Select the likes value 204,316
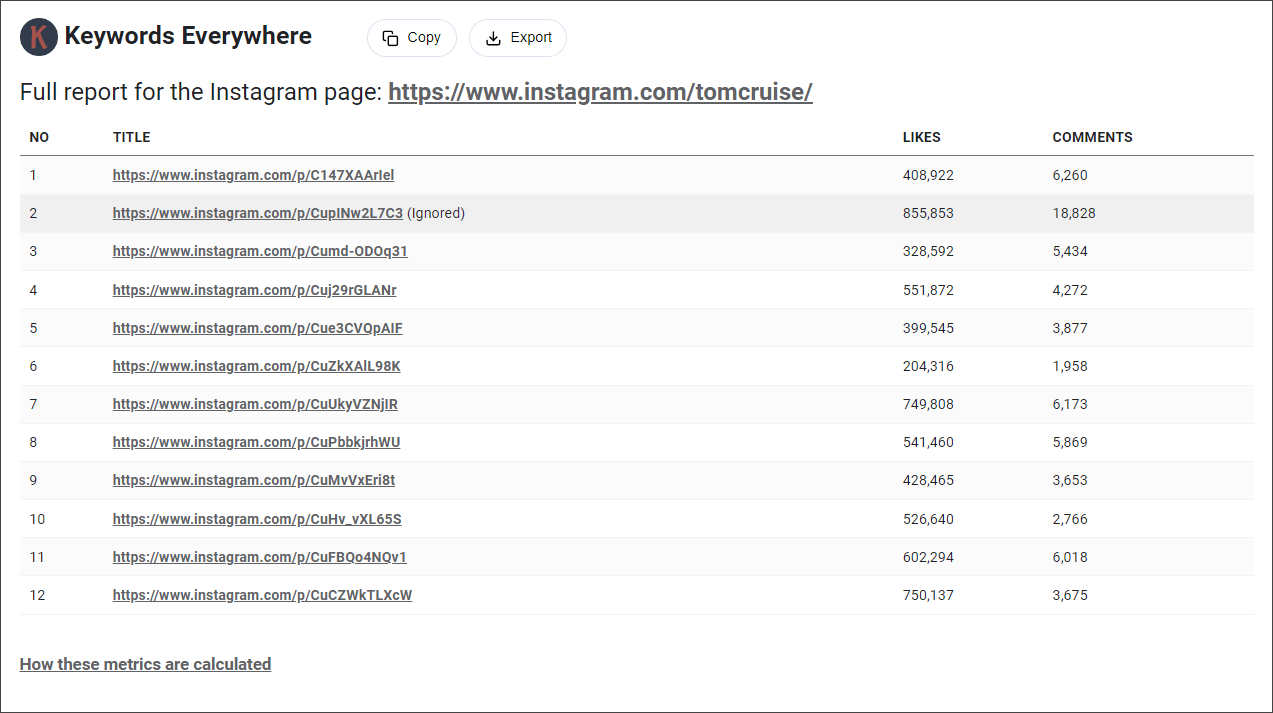Image resolution: width=1273 pixels, height=713 pixels. (928, 366)
